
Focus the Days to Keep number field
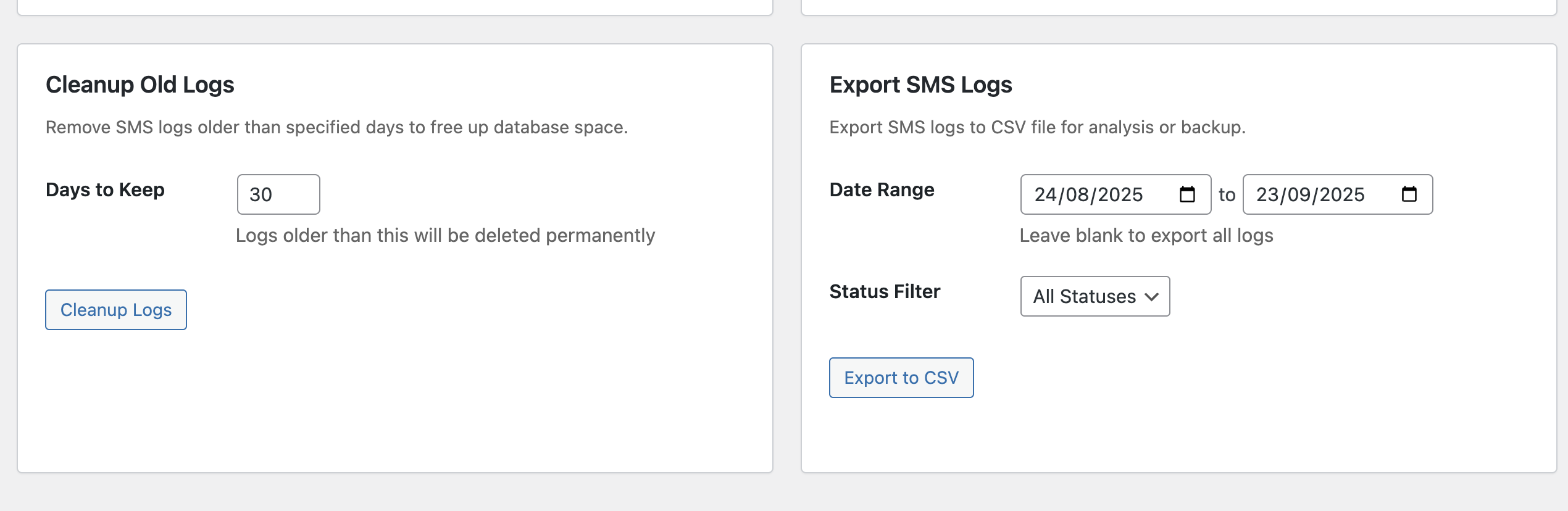[x=278, y=194]
